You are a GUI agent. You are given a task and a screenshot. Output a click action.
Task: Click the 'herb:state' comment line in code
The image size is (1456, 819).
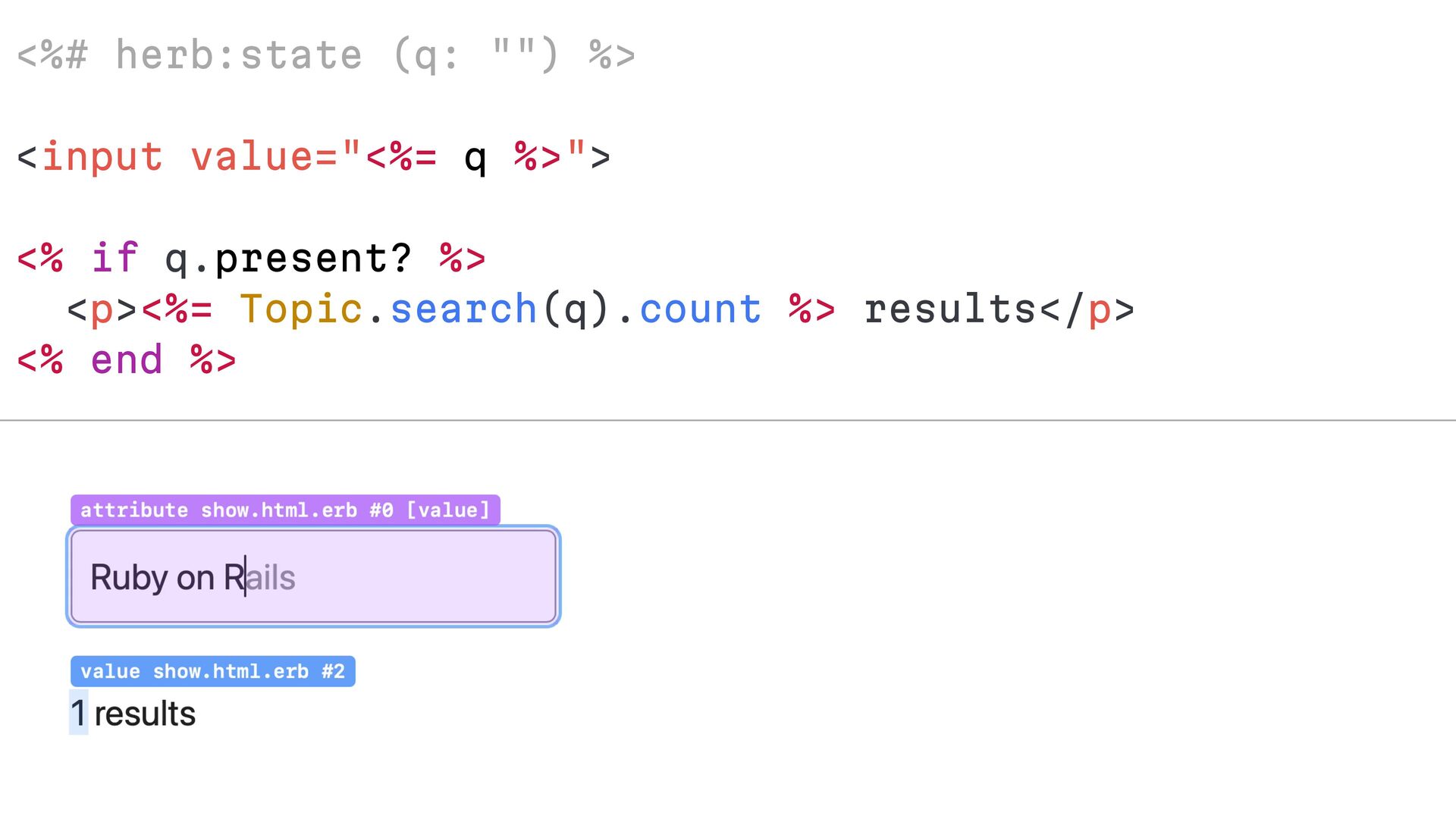point(326,55)
